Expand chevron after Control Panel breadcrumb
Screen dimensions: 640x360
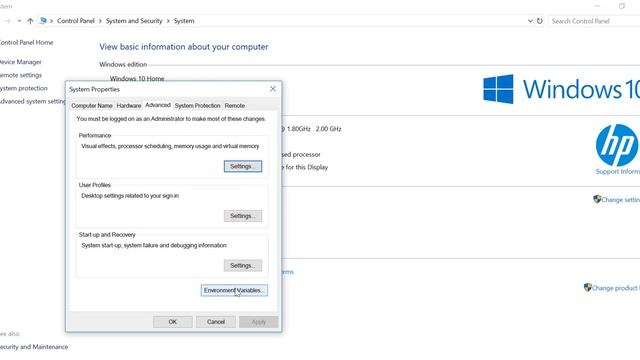pyautogui.click(x=100, y=21)
